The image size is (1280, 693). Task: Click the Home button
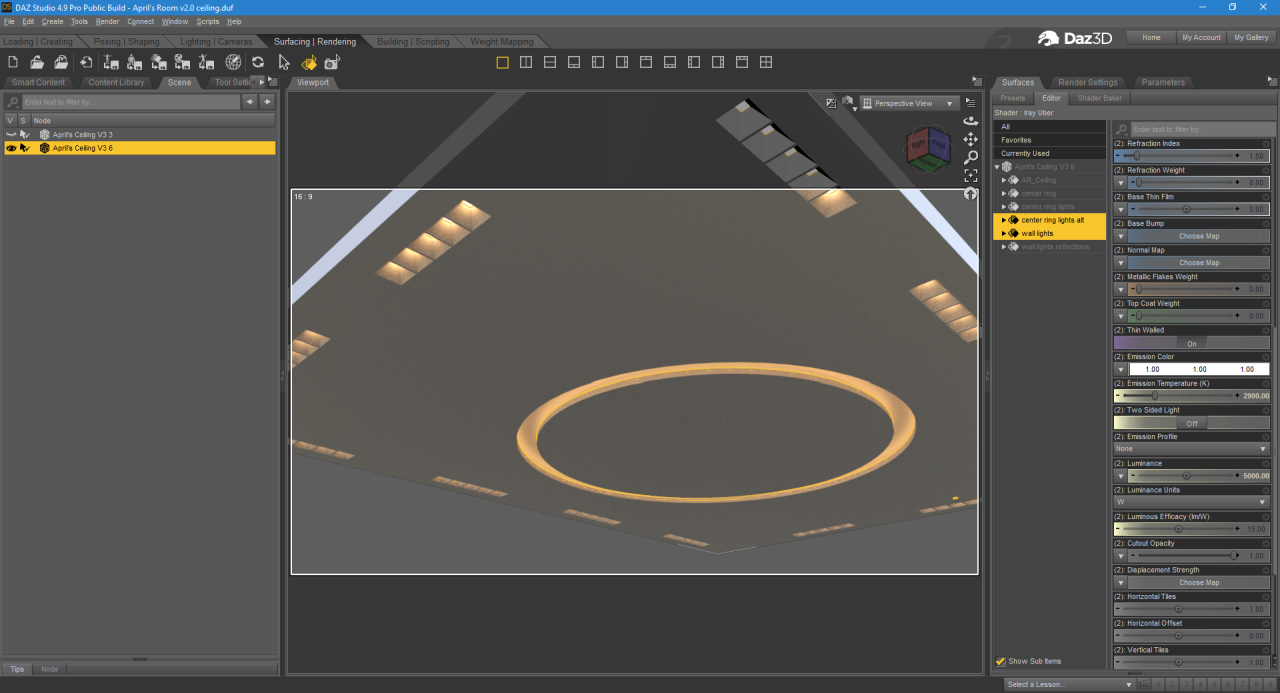tap(1151, 37)
